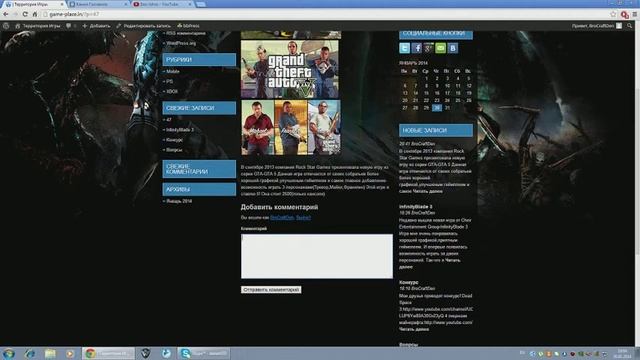
Task: Reload the page with refresh icon
Action: pyautogui.click(x=25, y=14)
